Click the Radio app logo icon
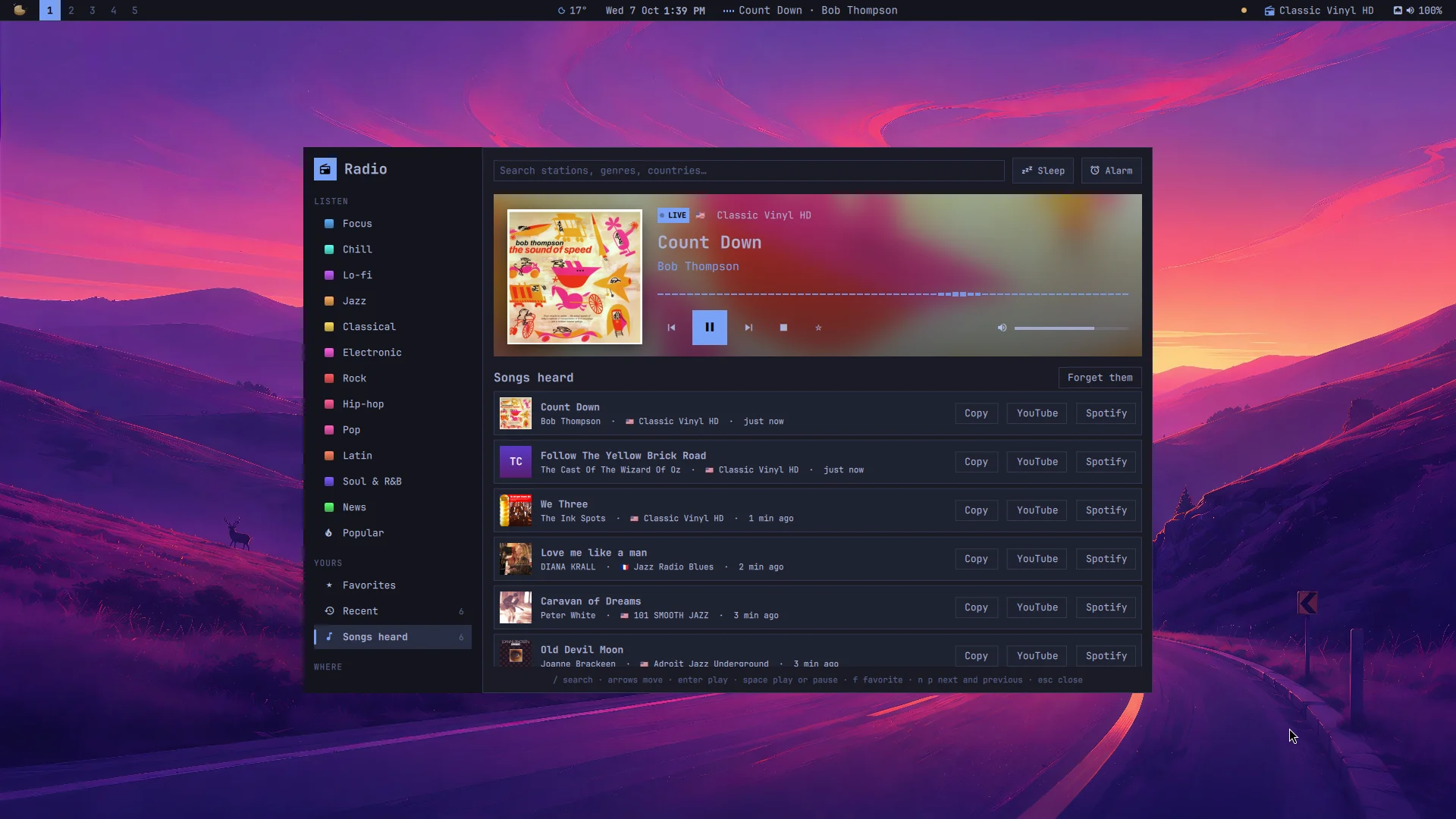Screen dimensions: 1456x819 tap(325, 169)
